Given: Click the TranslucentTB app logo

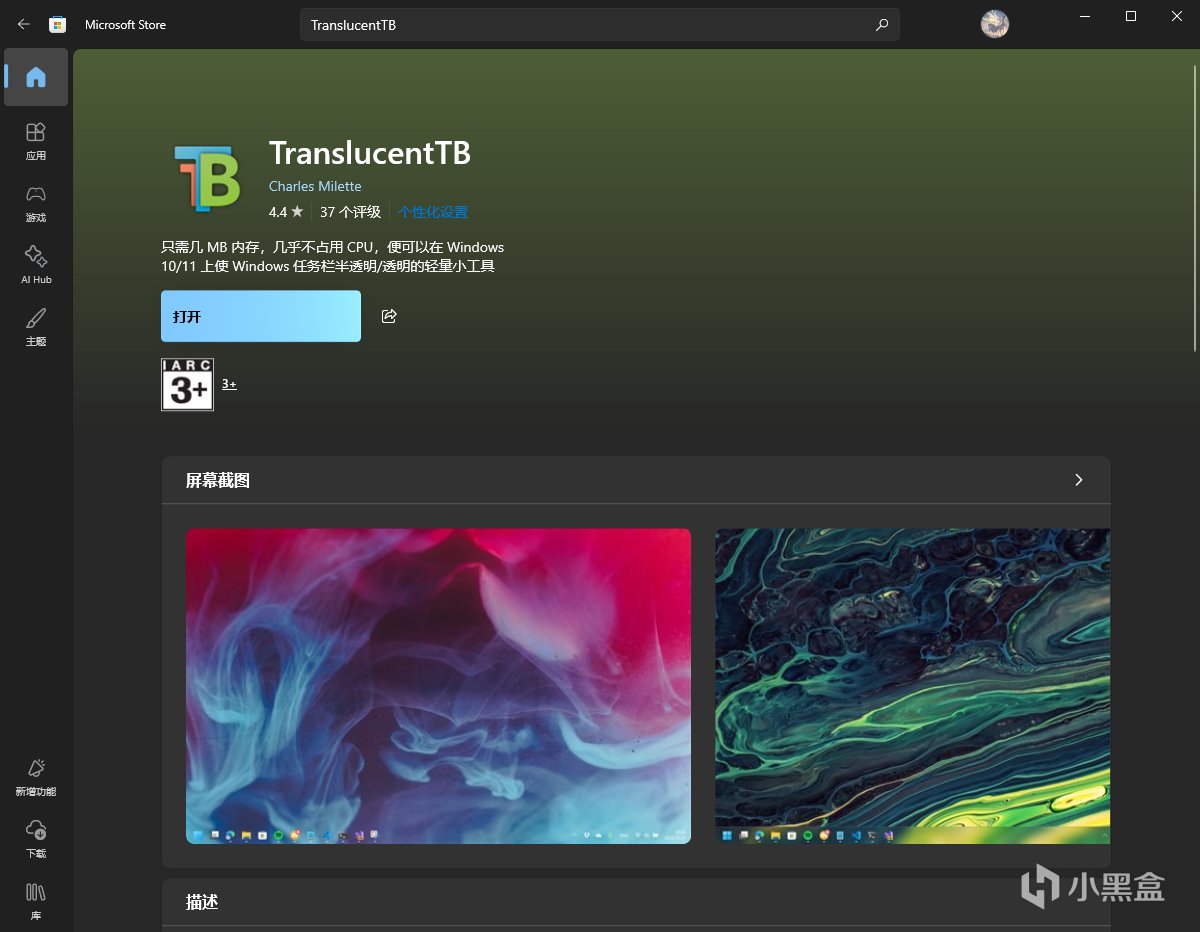Looking at the screenshot, I should coord(207,179).
